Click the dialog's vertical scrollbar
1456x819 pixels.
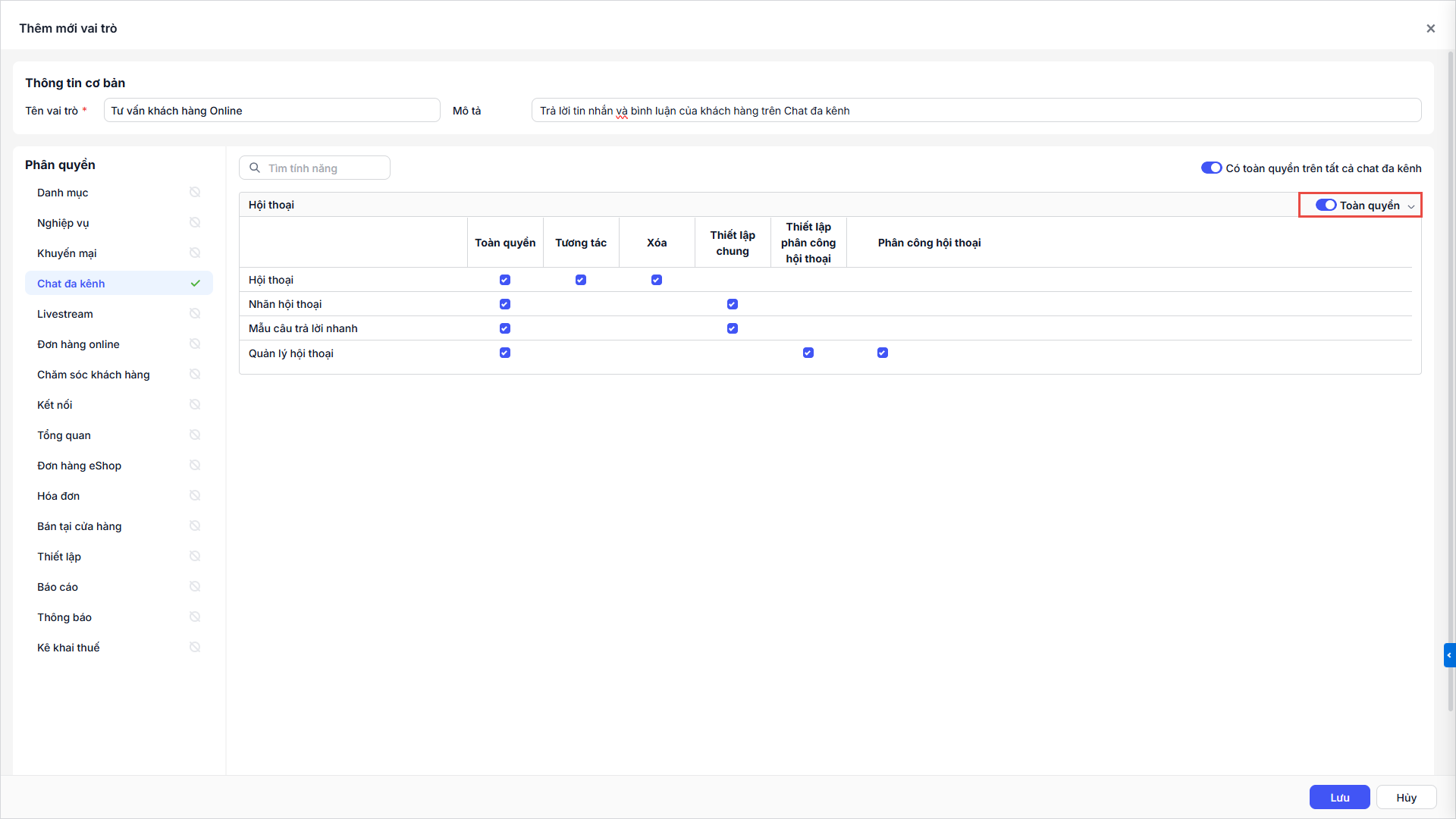coord(1451,381)
